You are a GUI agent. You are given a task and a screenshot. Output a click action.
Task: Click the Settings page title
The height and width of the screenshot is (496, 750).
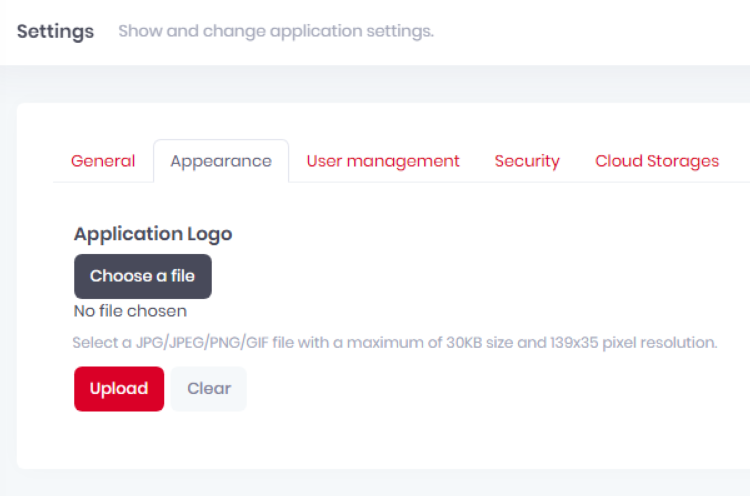[x=55, y=32]
